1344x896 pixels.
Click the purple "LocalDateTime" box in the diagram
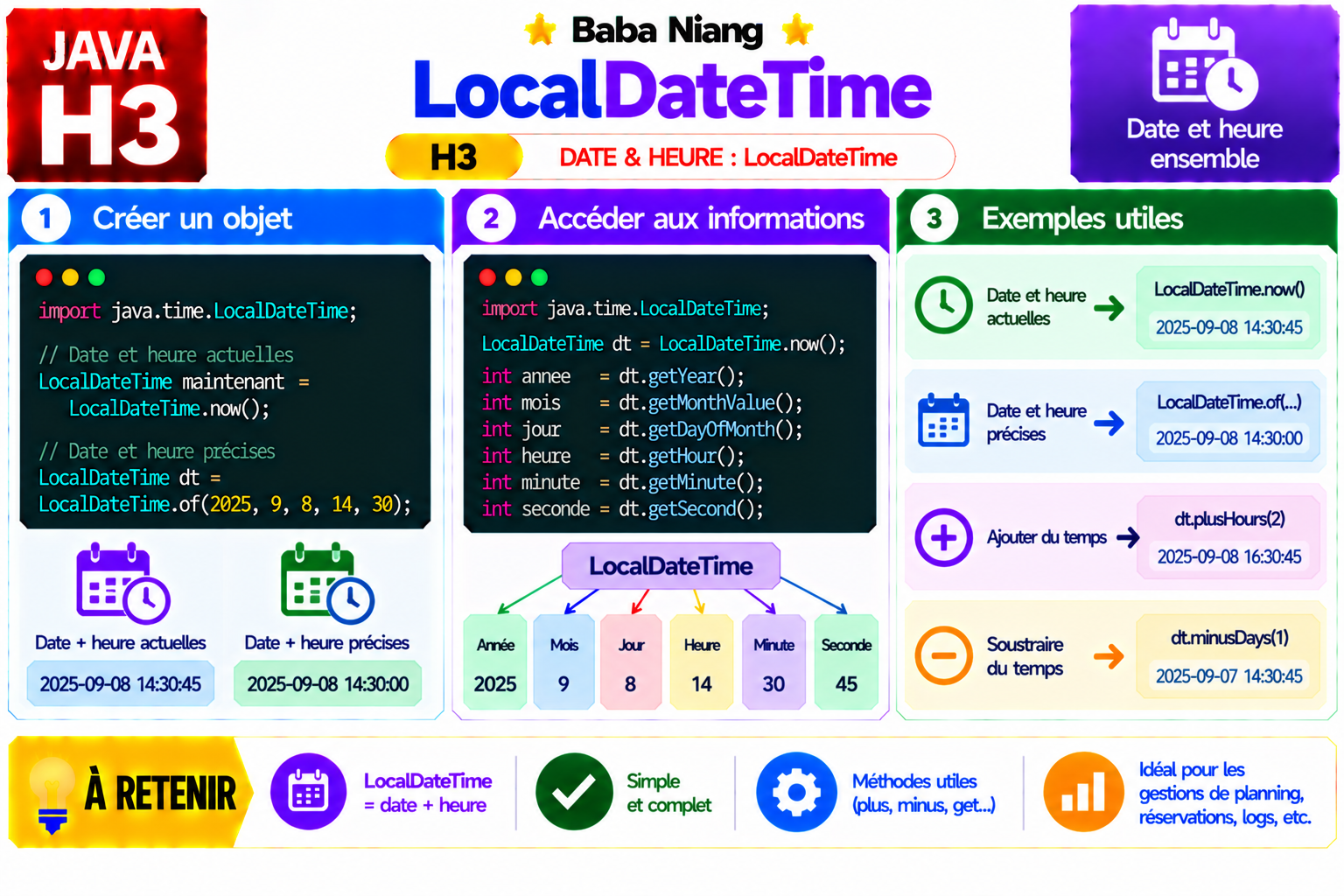671,566
